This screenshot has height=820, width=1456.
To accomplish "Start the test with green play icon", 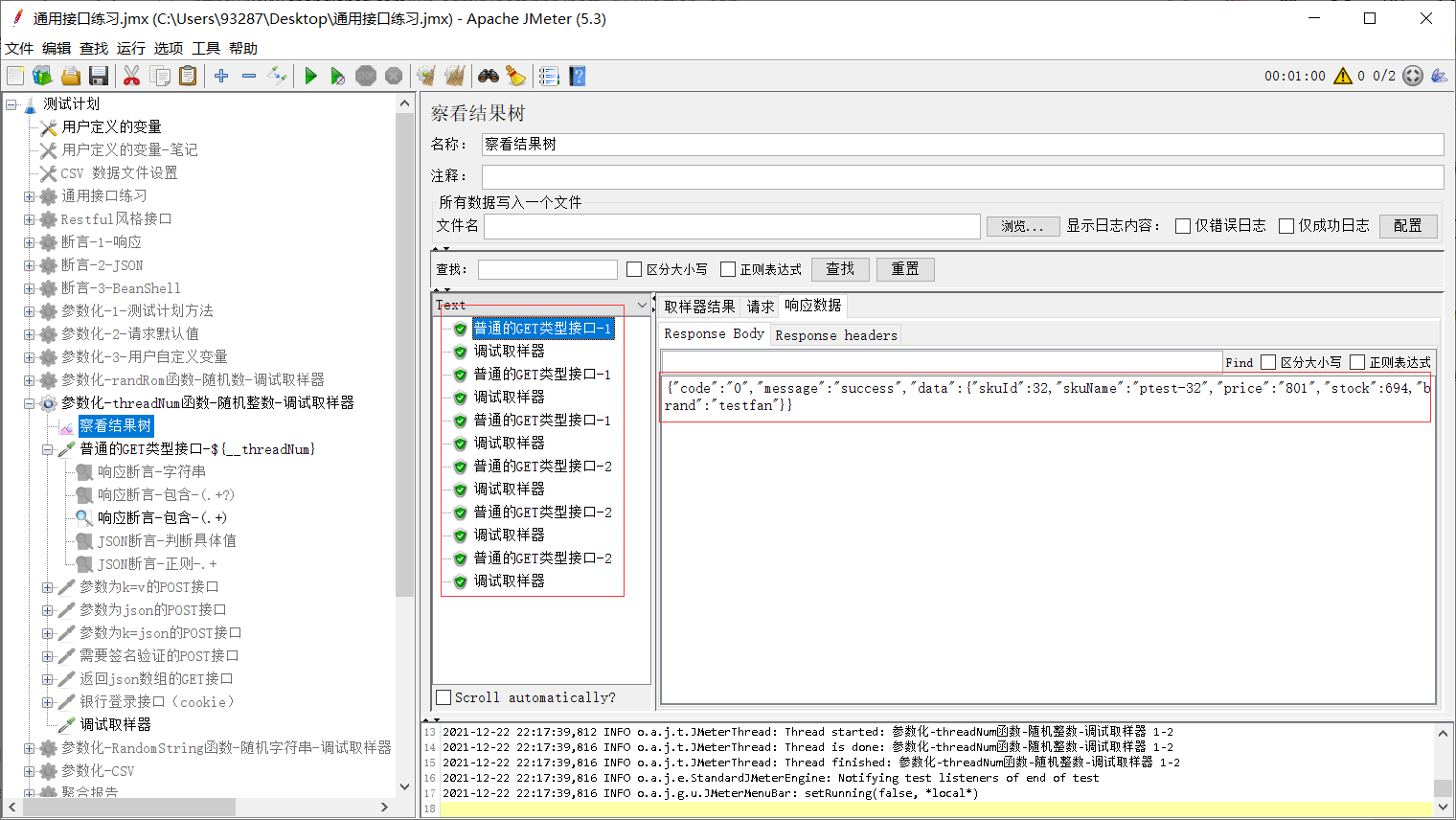I will (310, 76).
